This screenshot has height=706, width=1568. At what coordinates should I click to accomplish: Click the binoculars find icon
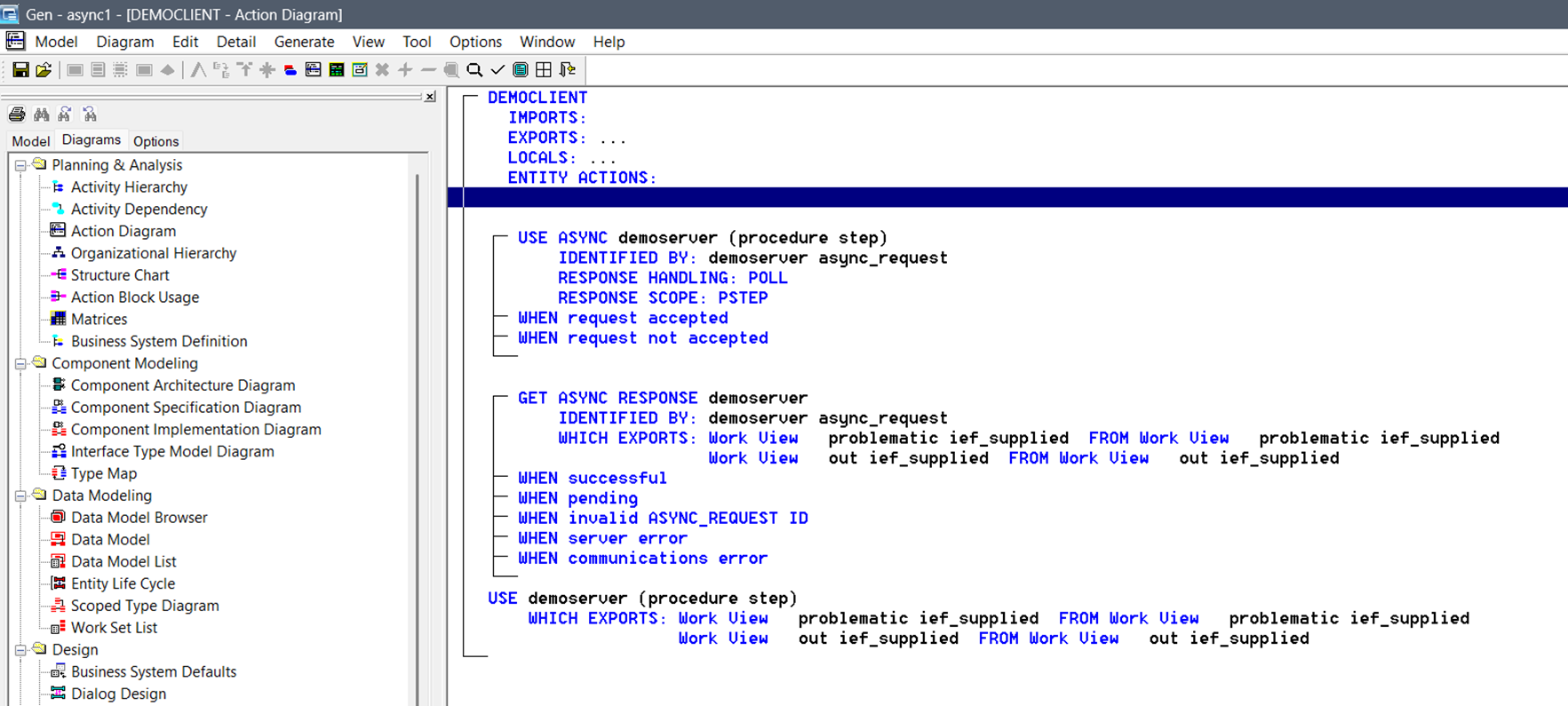[x=41, y=115]
